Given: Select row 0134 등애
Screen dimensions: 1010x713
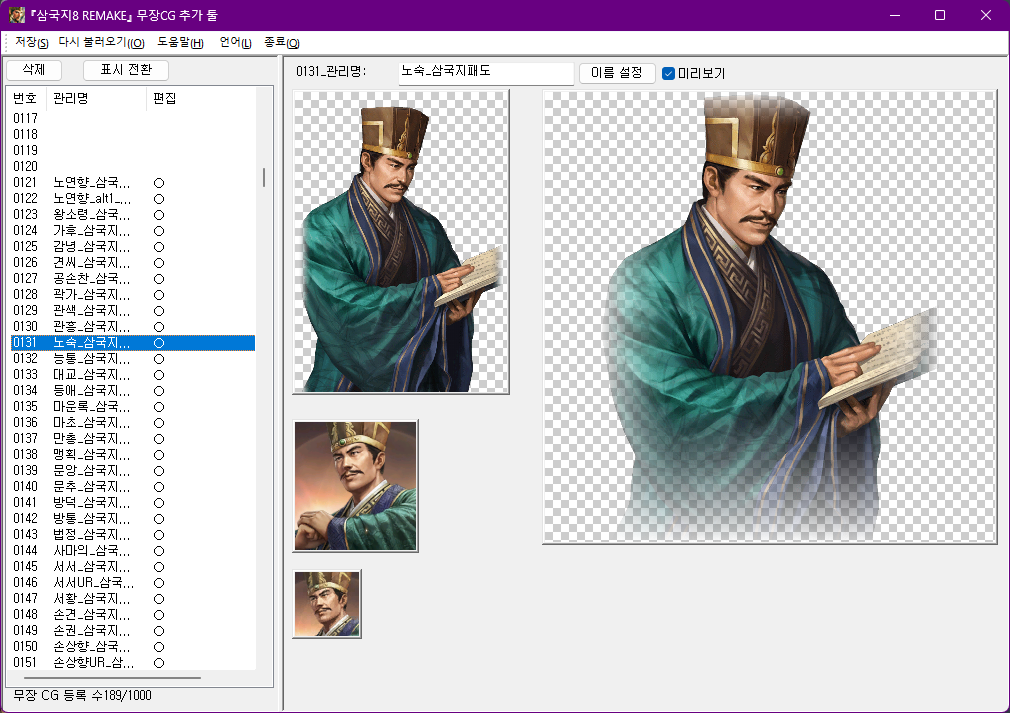Looking at the screenshot, I should click(133, 390).
